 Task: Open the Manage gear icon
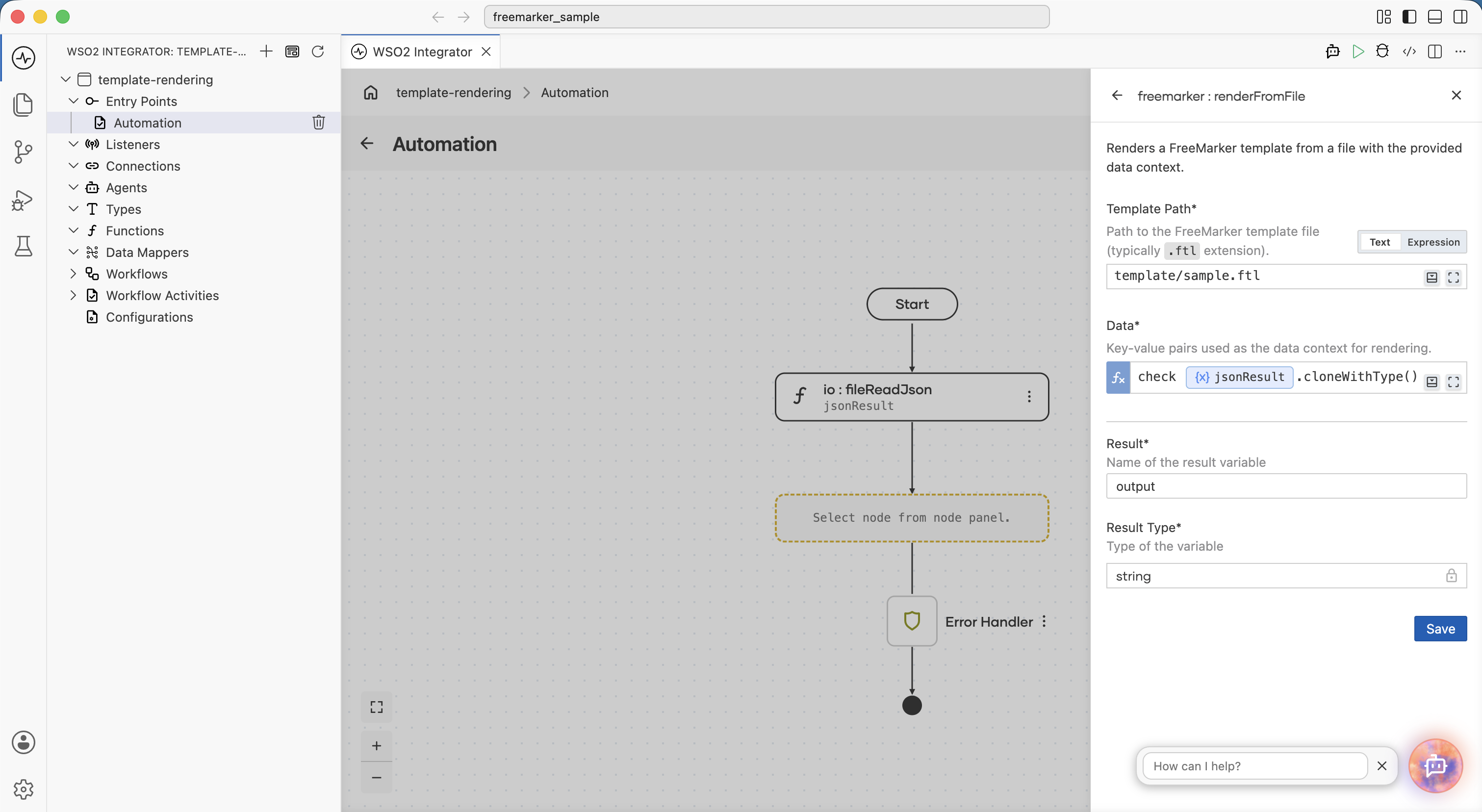(24, 789)
